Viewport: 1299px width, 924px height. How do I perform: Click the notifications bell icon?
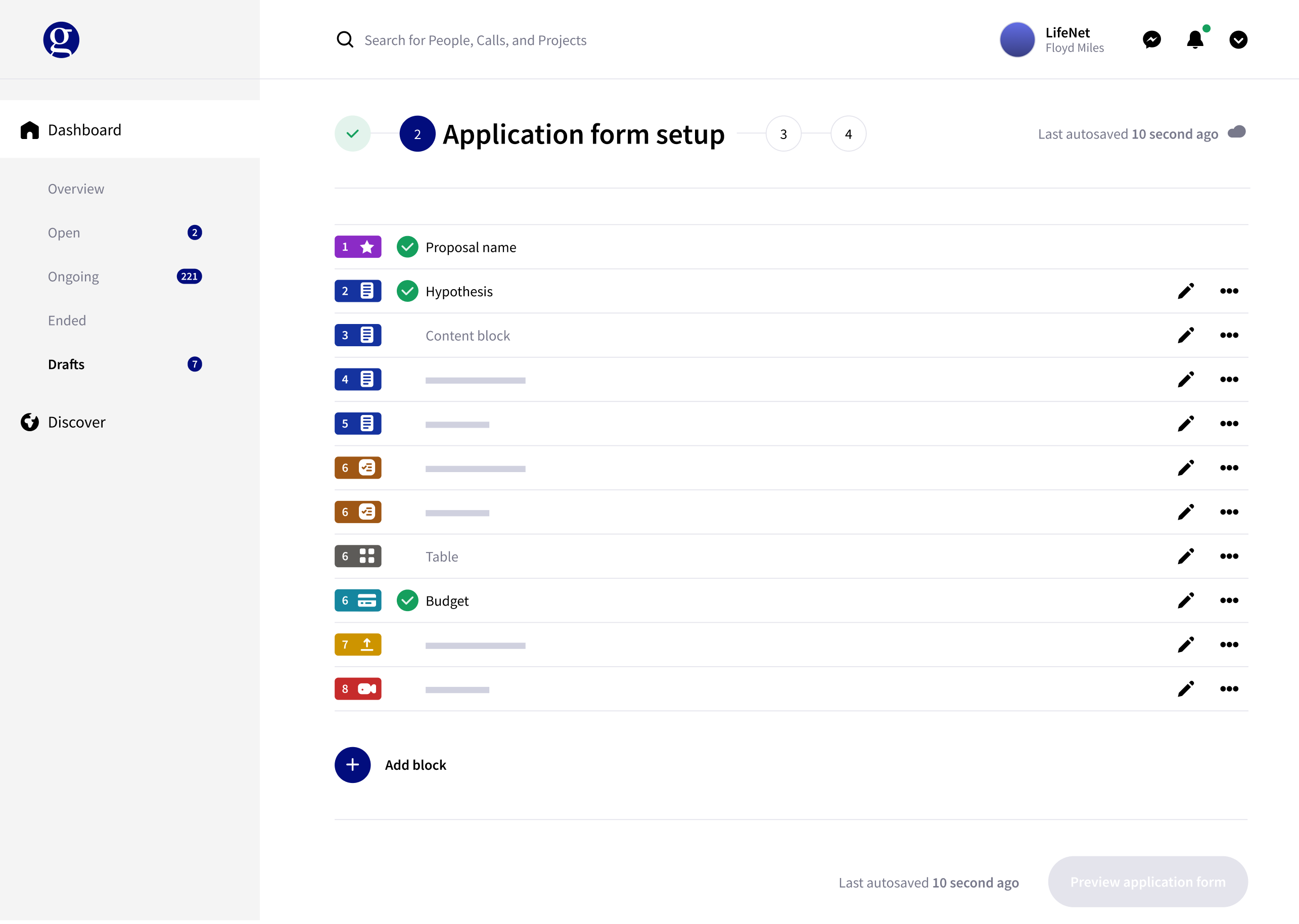click(1194, 40)
